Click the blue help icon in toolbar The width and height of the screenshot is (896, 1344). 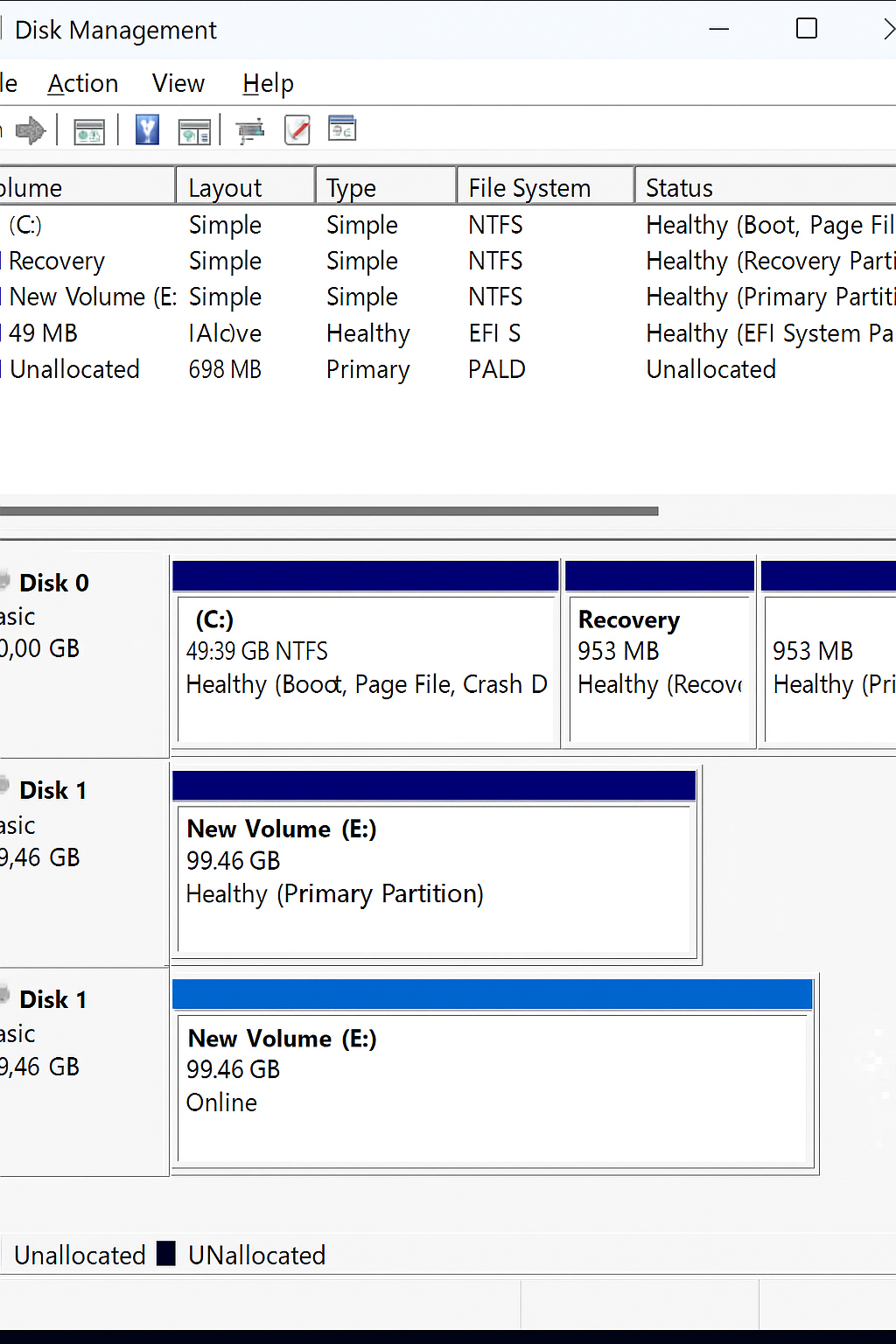(x=147, y=130)
